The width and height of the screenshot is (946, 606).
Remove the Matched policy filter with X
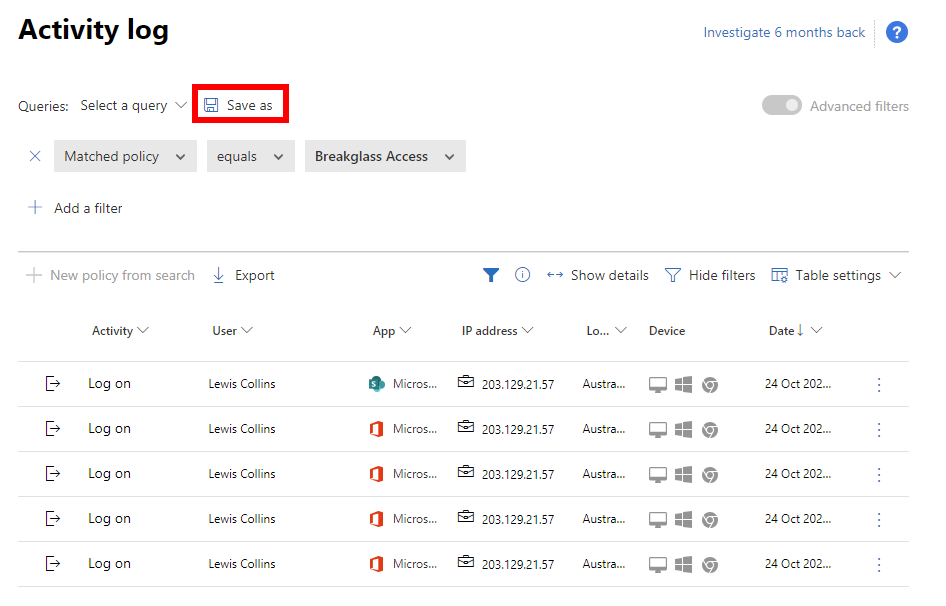click(x=35, y=156)
